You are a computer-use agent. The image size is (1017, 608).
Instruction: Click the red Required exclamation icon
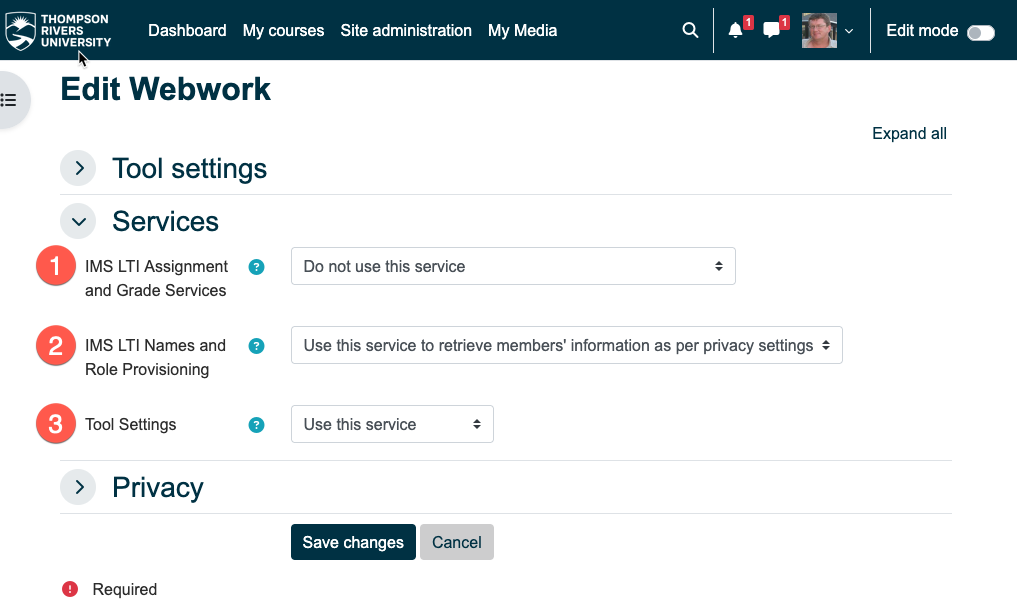click(70, 589)
